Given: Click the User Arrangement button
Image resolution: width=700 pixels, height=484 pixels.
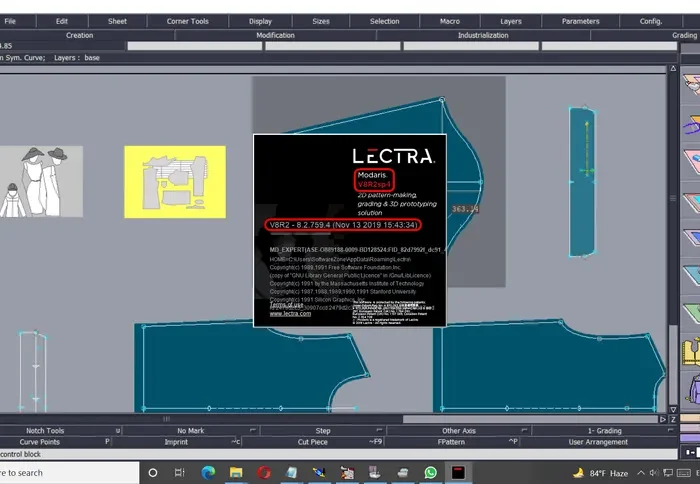Looking at the screenshot, I should (x=598, y=442).
